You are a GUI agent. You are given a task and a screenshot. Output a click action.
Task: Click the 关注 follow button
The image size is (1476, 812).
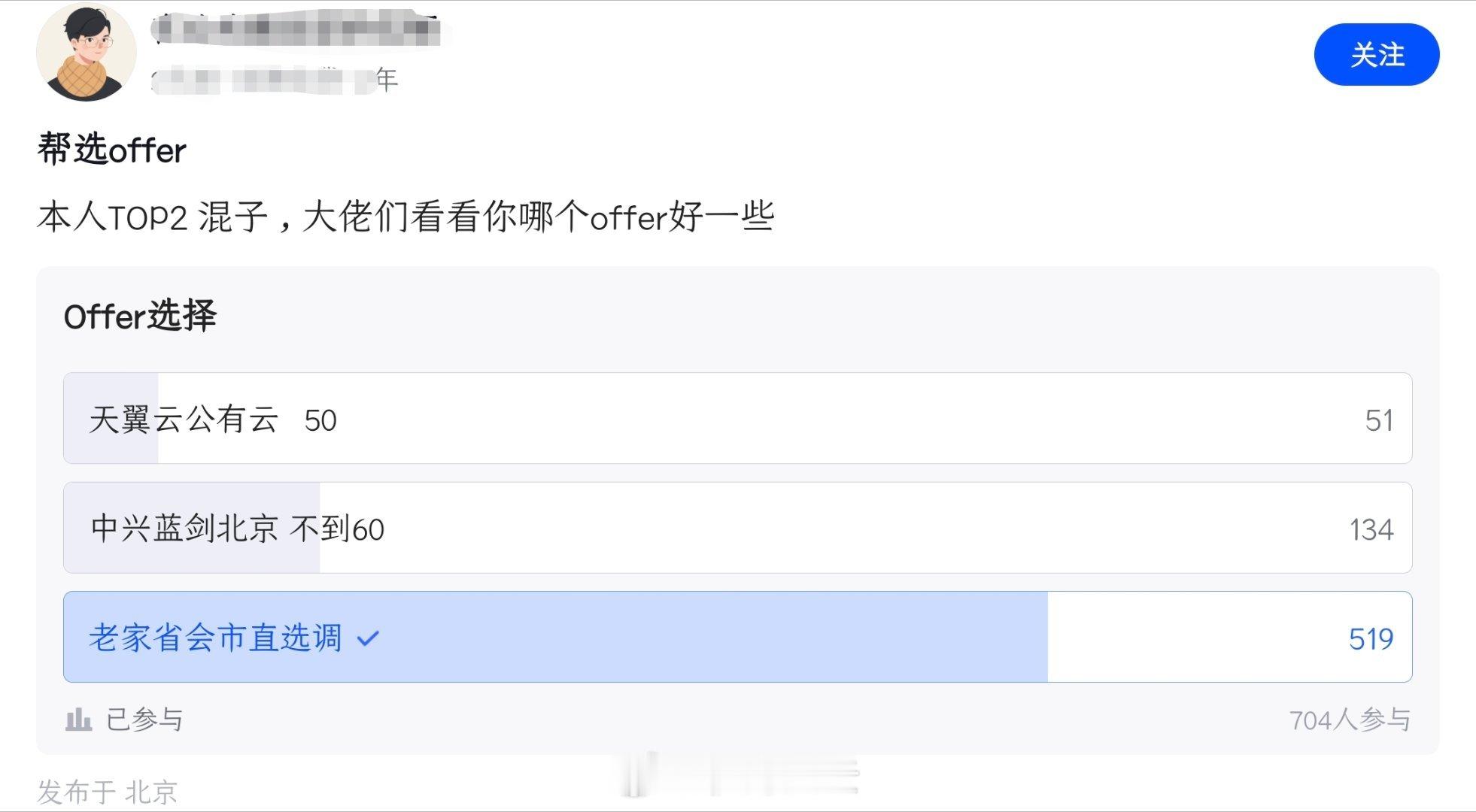point(1377,53)
